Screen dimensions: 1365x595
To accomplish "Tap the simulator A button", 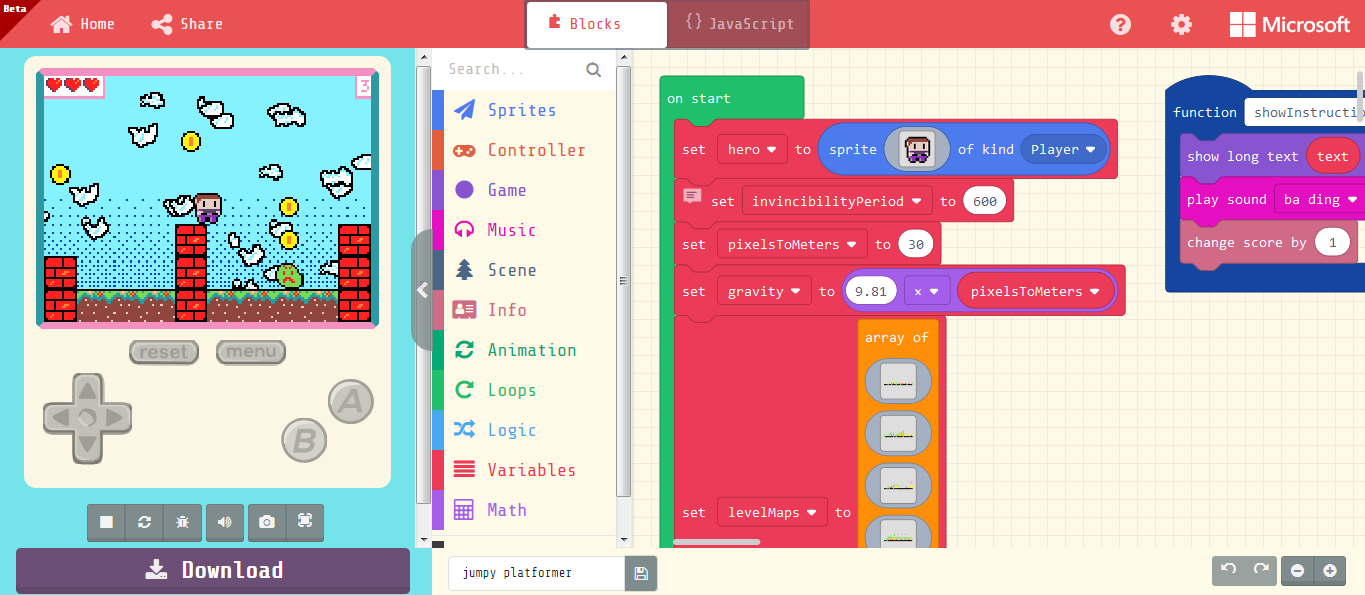I will [x=350, y=401].
